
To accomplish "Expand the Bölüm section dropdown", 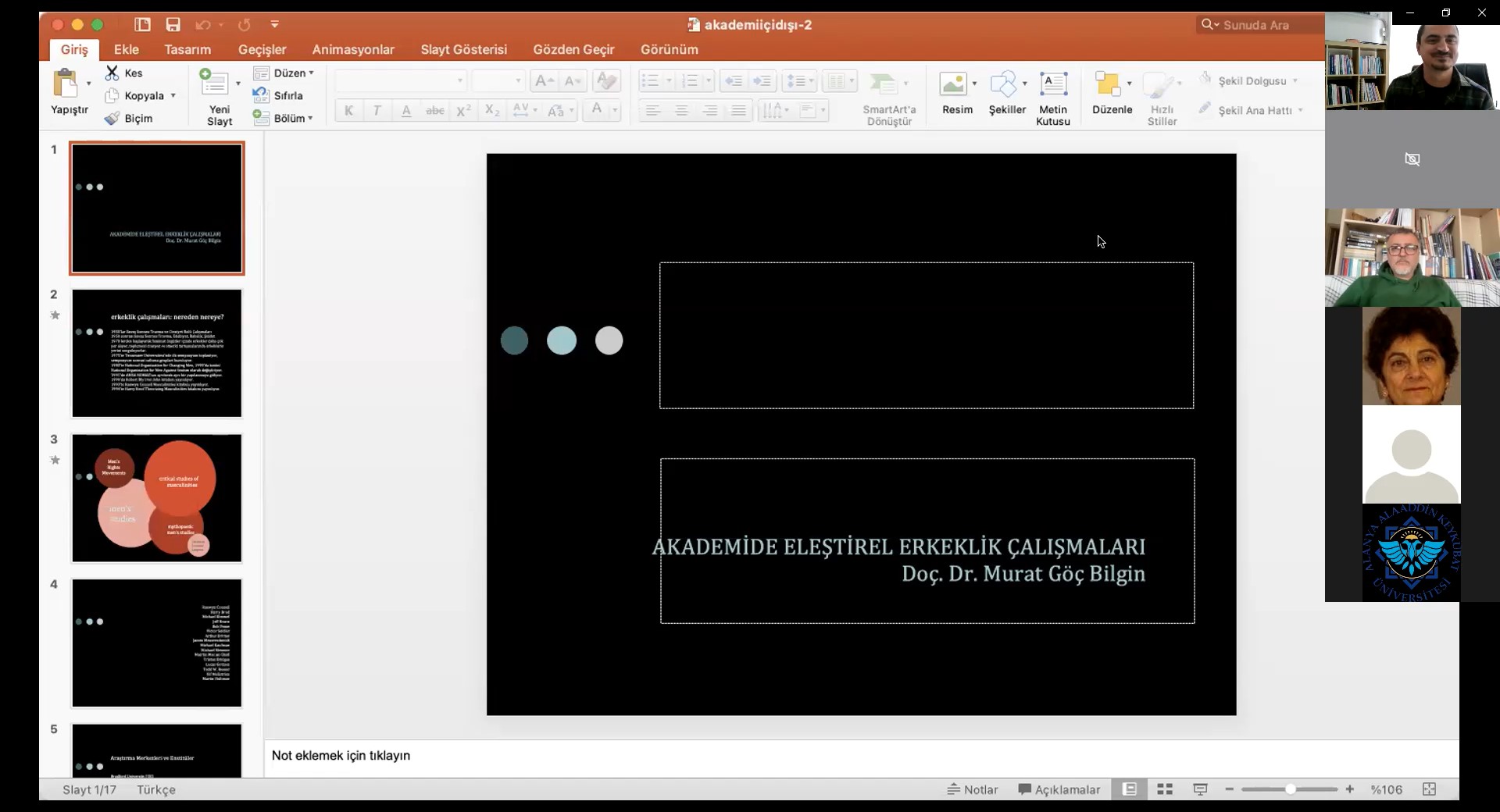I will point(310,118).
